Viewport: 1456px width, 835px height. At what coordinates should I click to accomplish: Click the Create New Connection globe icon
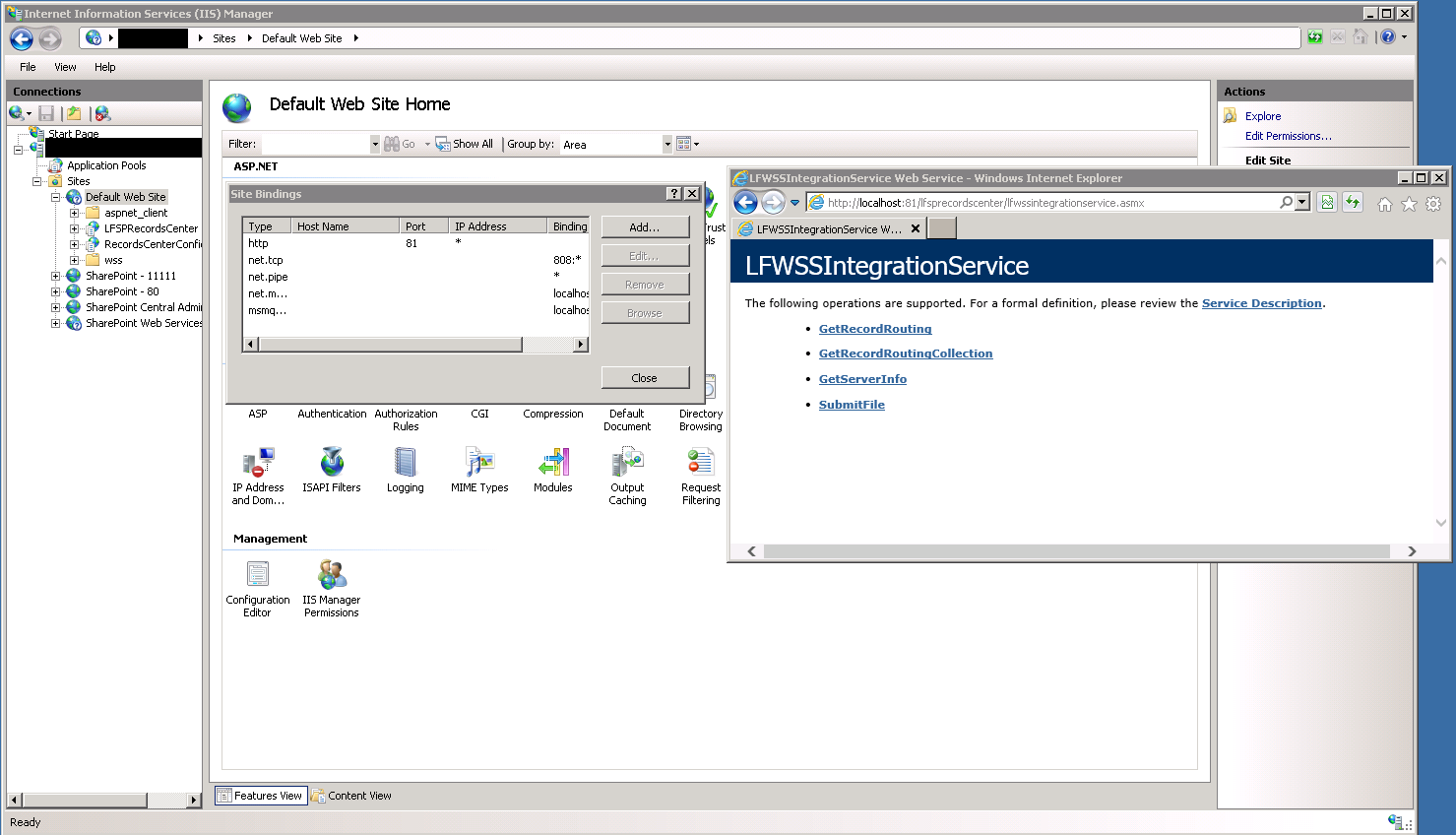tap(19, 114)
